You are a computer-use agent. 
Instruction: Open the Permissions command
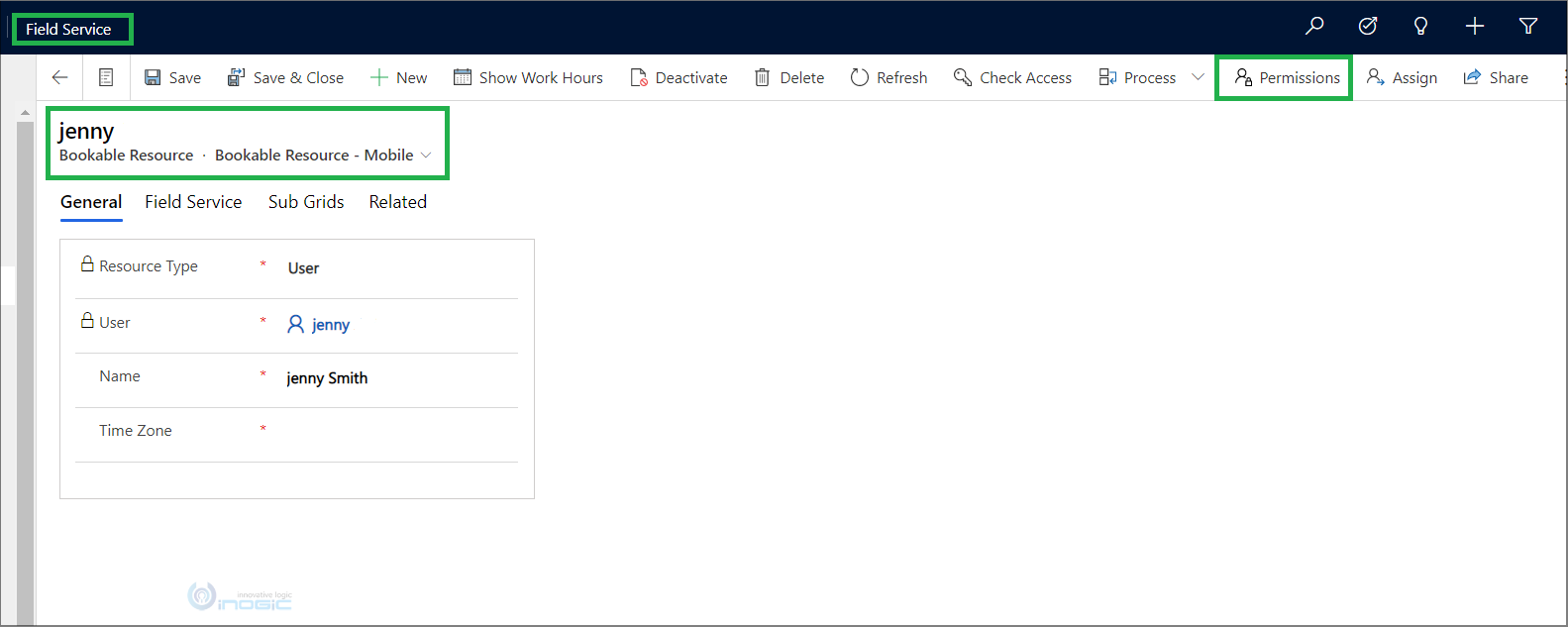click(x=1287, y=77)
